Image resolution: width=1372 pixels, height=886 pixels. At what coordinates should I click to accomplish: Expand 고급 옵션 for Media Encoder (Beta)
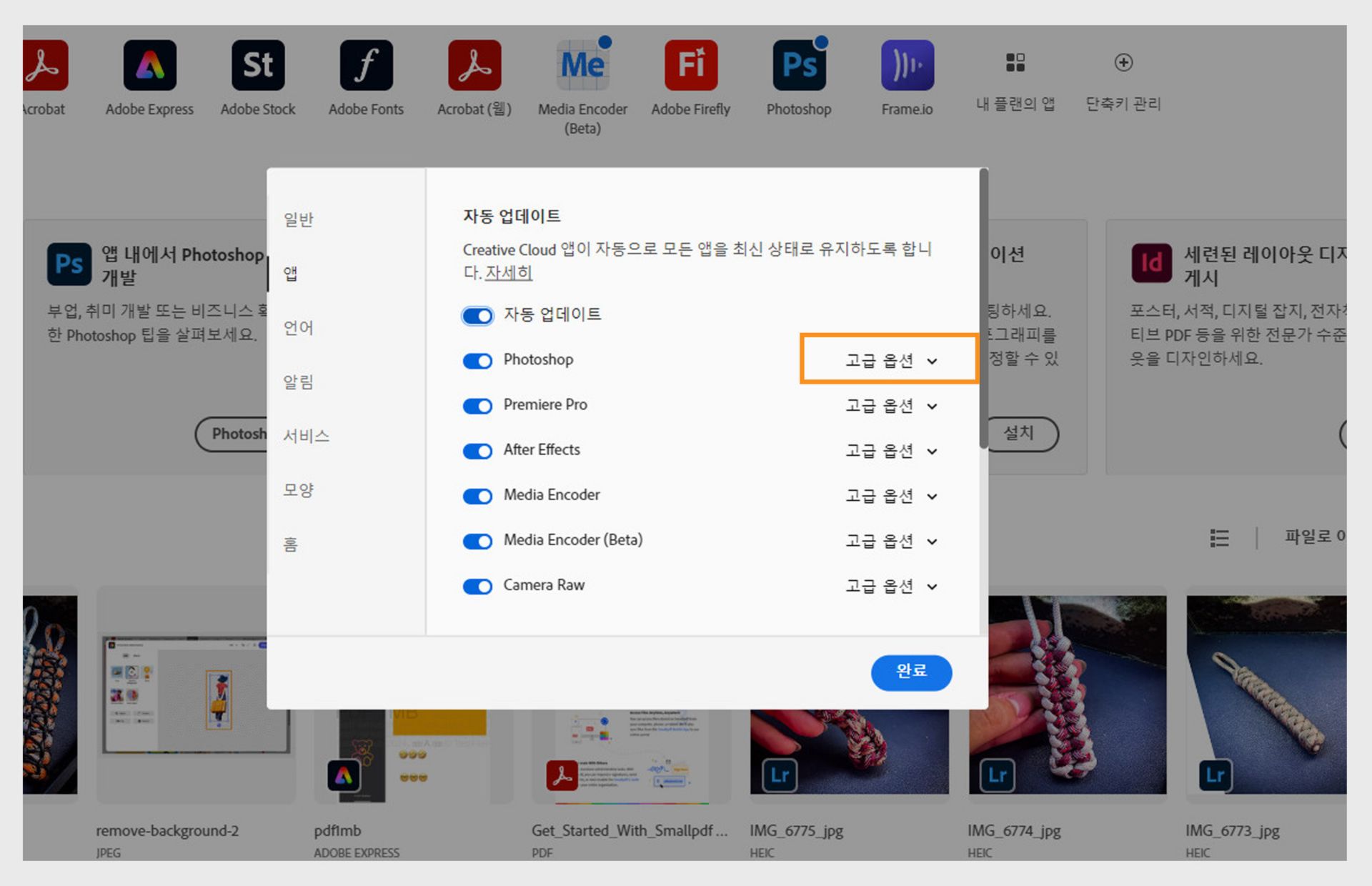click(890, 541)
